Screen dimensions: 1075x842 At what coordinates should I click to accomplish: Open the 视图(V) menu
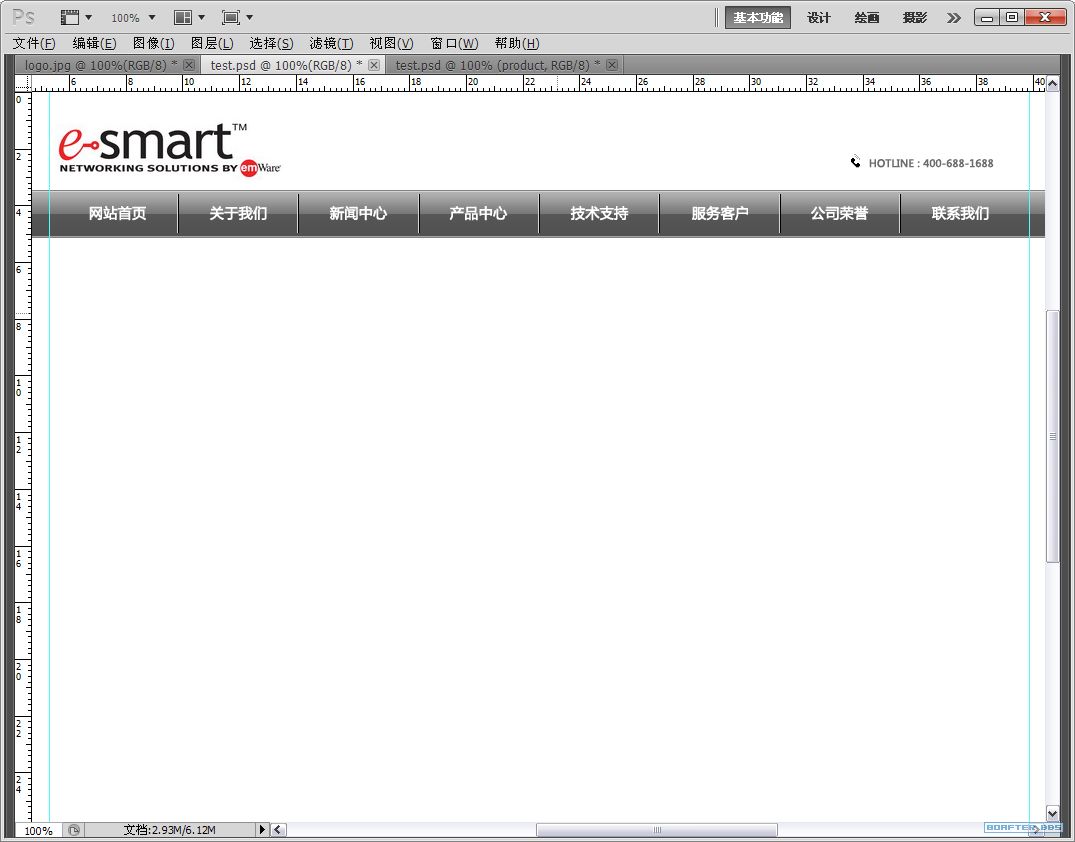point(391,43)
